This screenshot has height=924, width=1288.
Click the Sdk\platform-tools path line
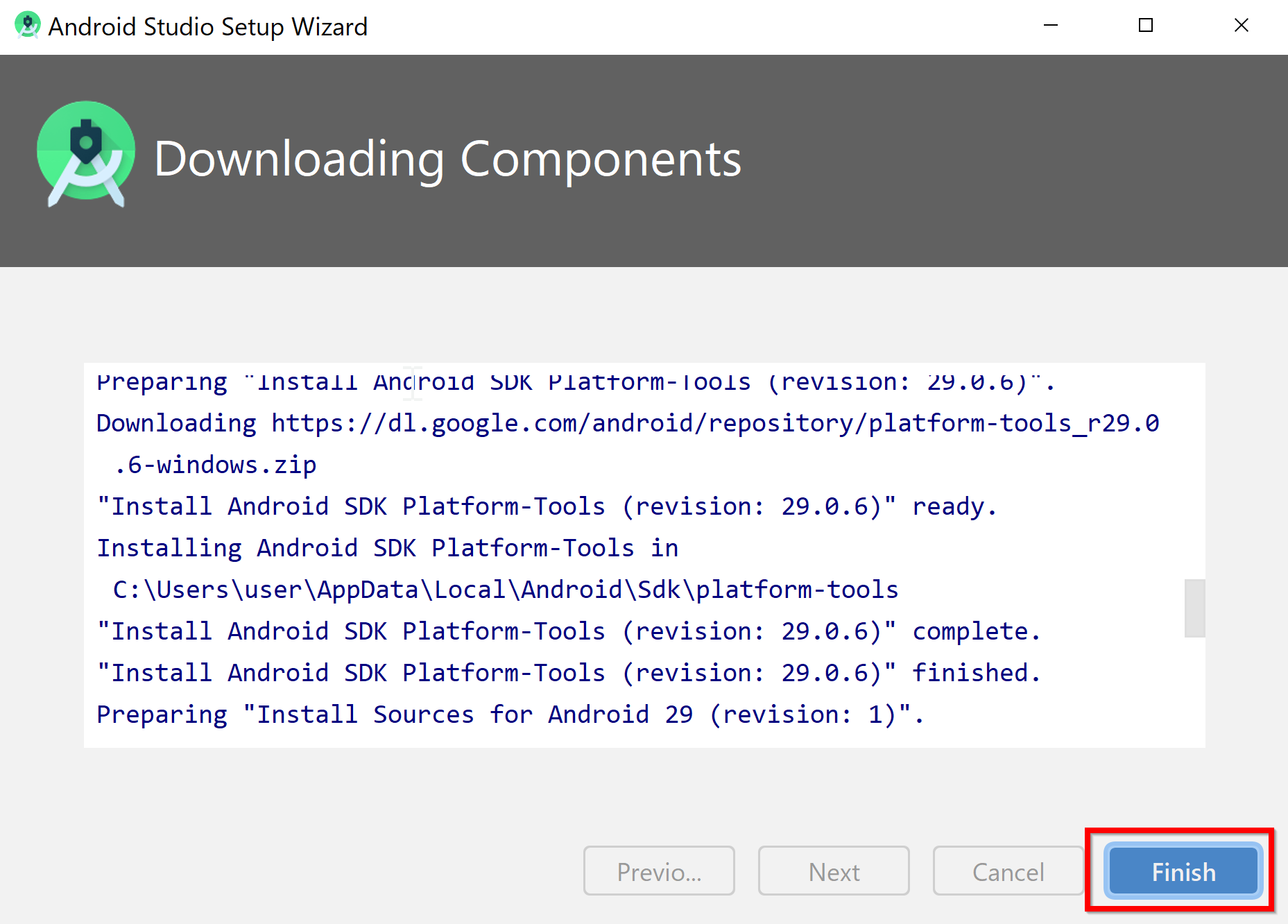[x=506, y=590]
